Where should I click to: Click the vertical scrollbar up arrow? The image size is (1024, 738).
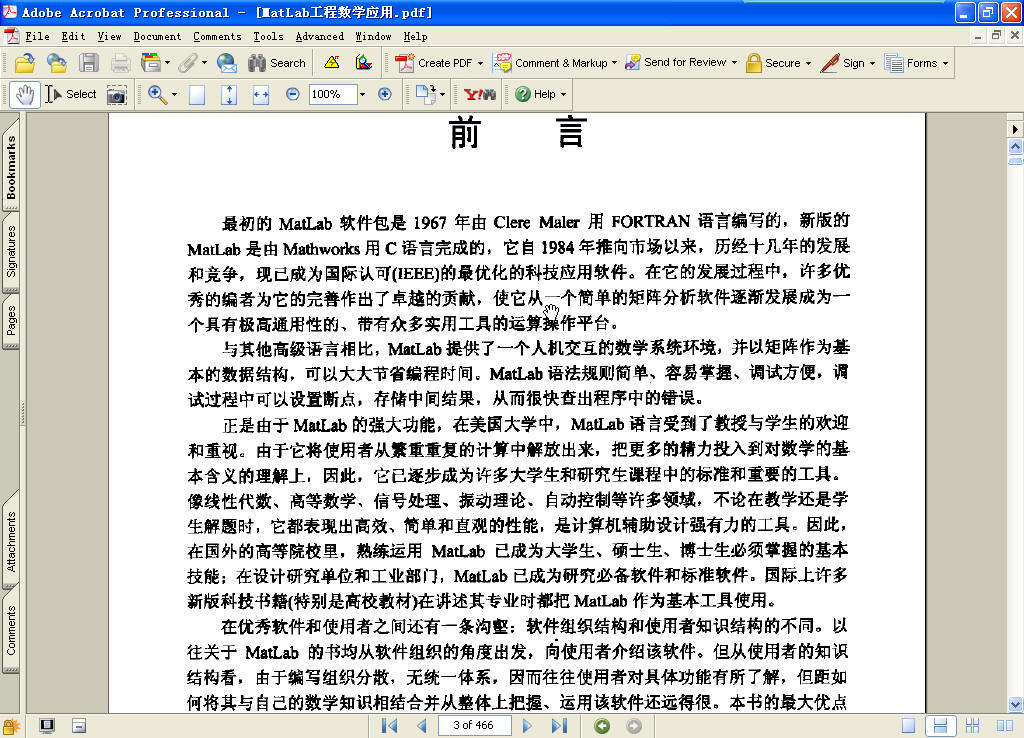click(x=1015, y=146)
